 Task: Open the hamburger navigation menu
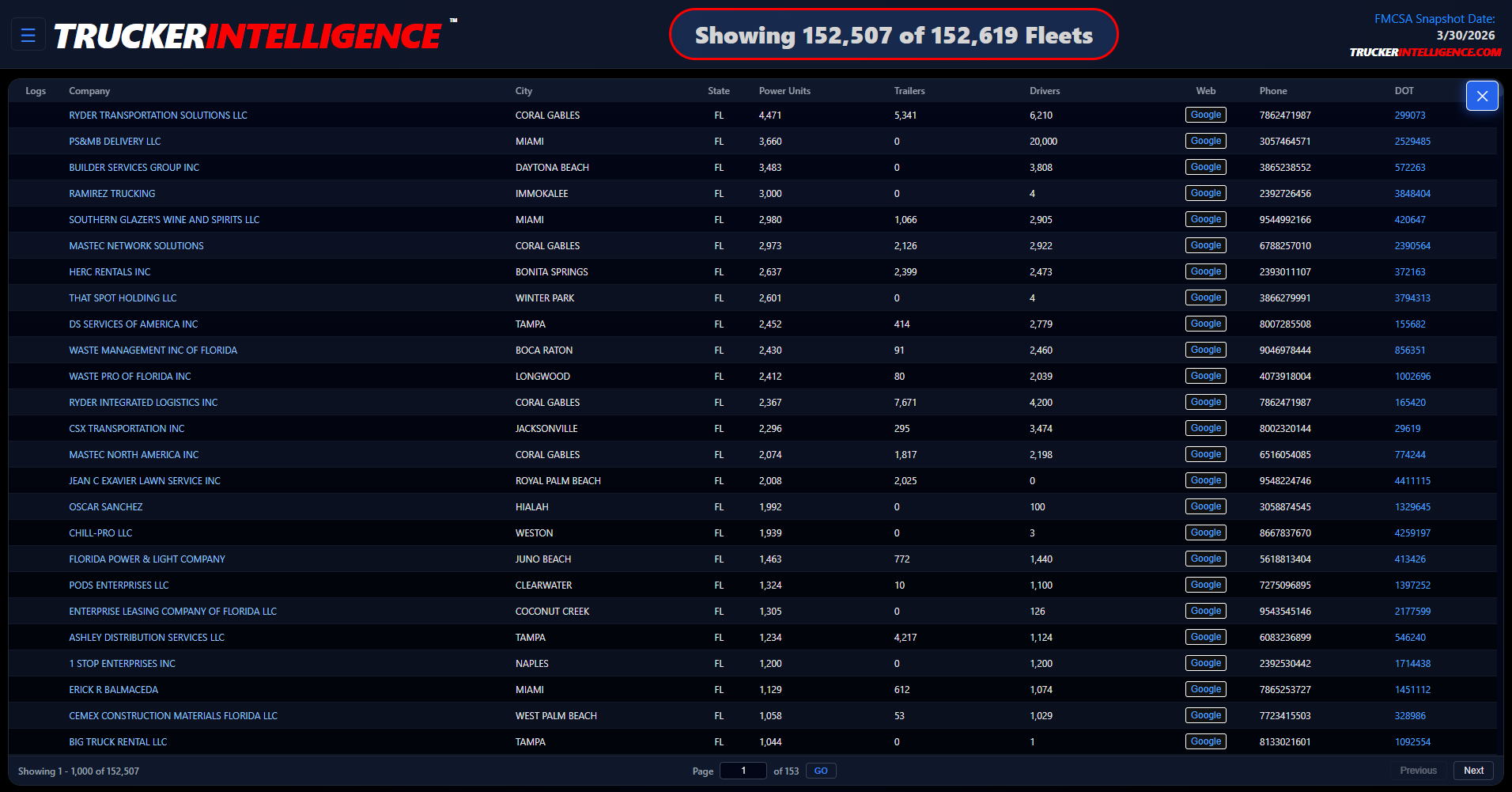point(28,34)
